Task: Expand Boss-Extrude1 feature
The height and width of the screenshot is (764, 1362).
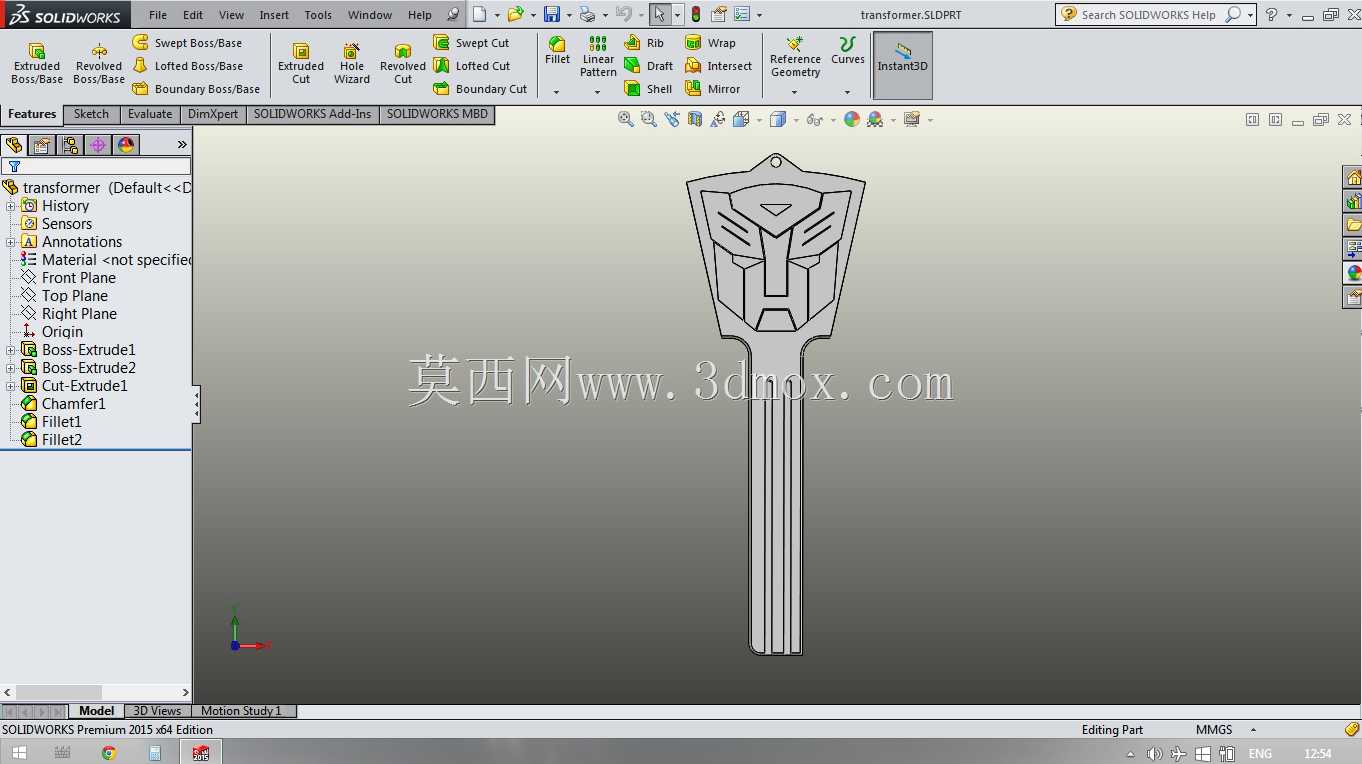Action: pyautogui.click(x=11, y=350)
